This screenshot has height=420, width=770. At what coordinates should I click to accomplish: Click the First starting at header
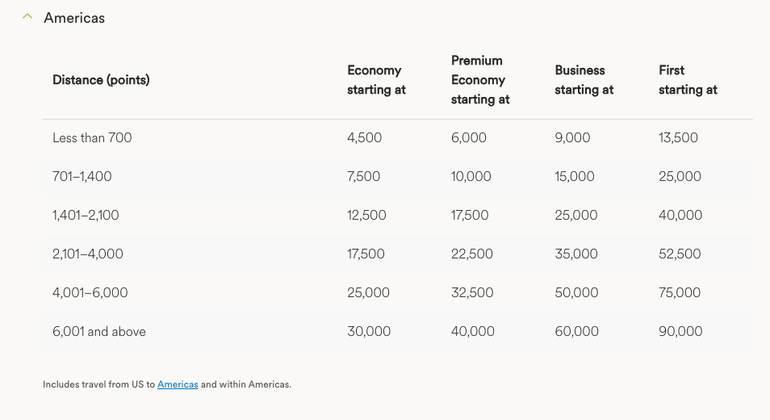click(687, 80)
